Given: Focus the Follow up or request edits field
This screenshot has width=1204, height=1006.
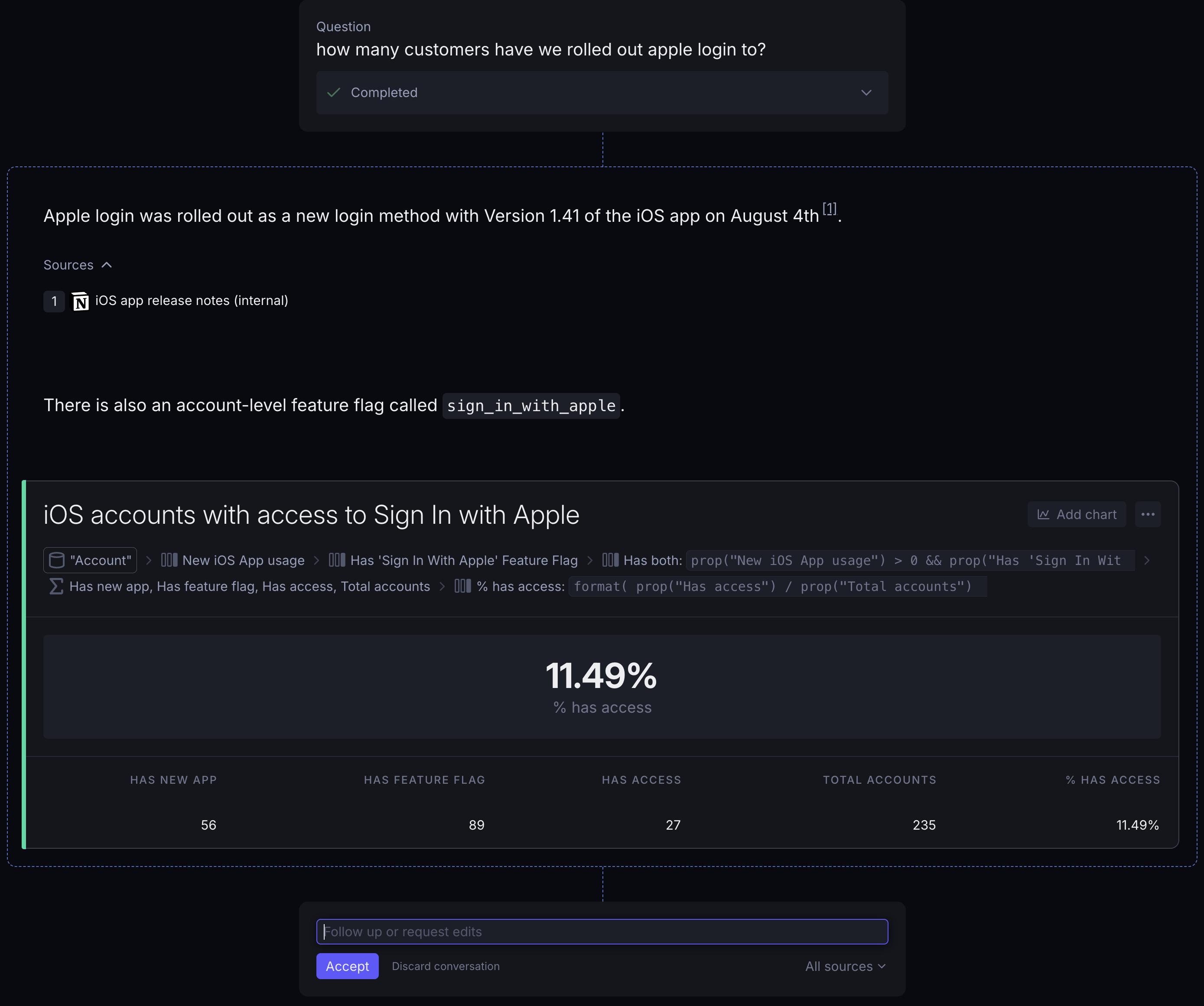Looking at the screenshot, I should pyautogui.click(x=602, y=931).
